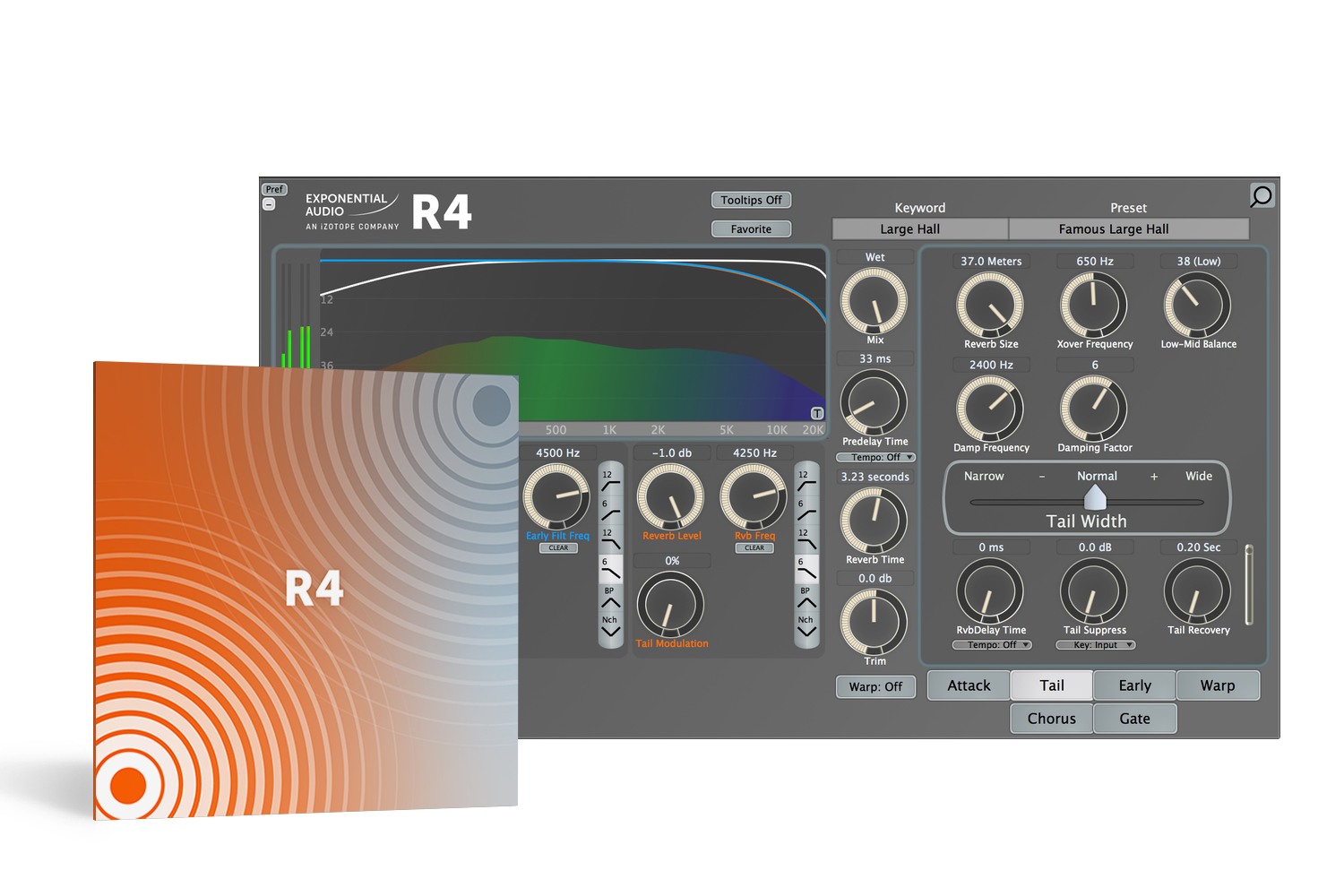Select 6 dB high-pass for Rvb filter

[806, 511]
